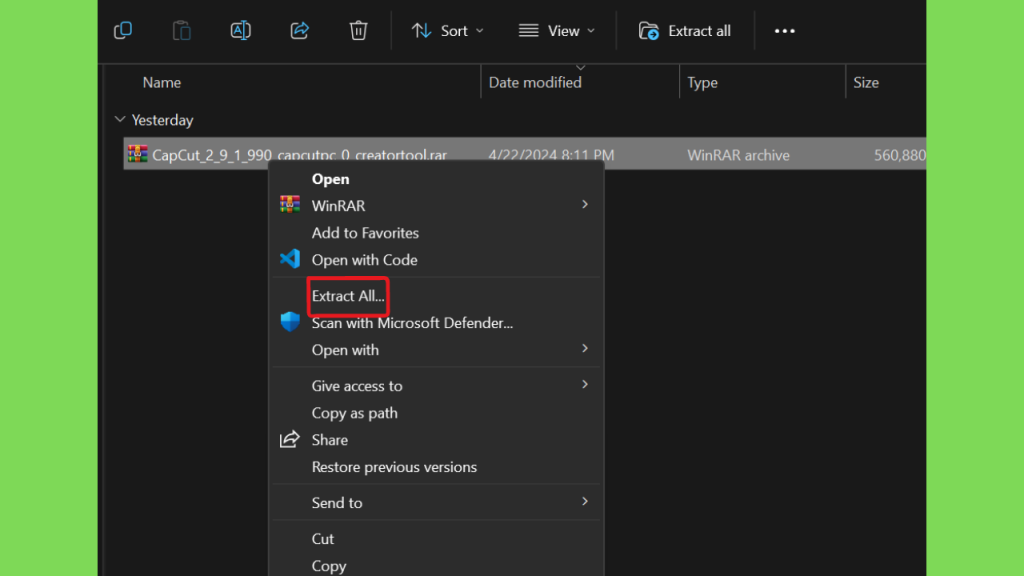The height and width of the screenshot is (576, 1024).
Task: Choose Share in context menu
Action: pos(330,440)
